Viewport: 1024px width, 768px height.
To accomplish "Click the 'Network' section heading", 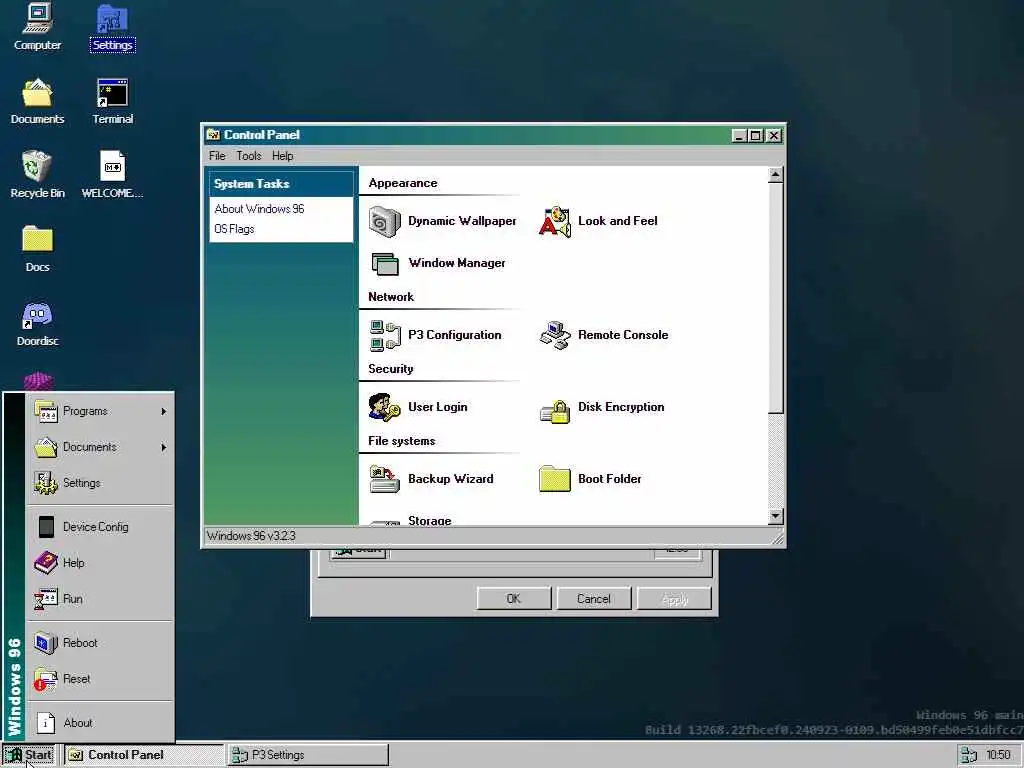I will coord(391,297).
